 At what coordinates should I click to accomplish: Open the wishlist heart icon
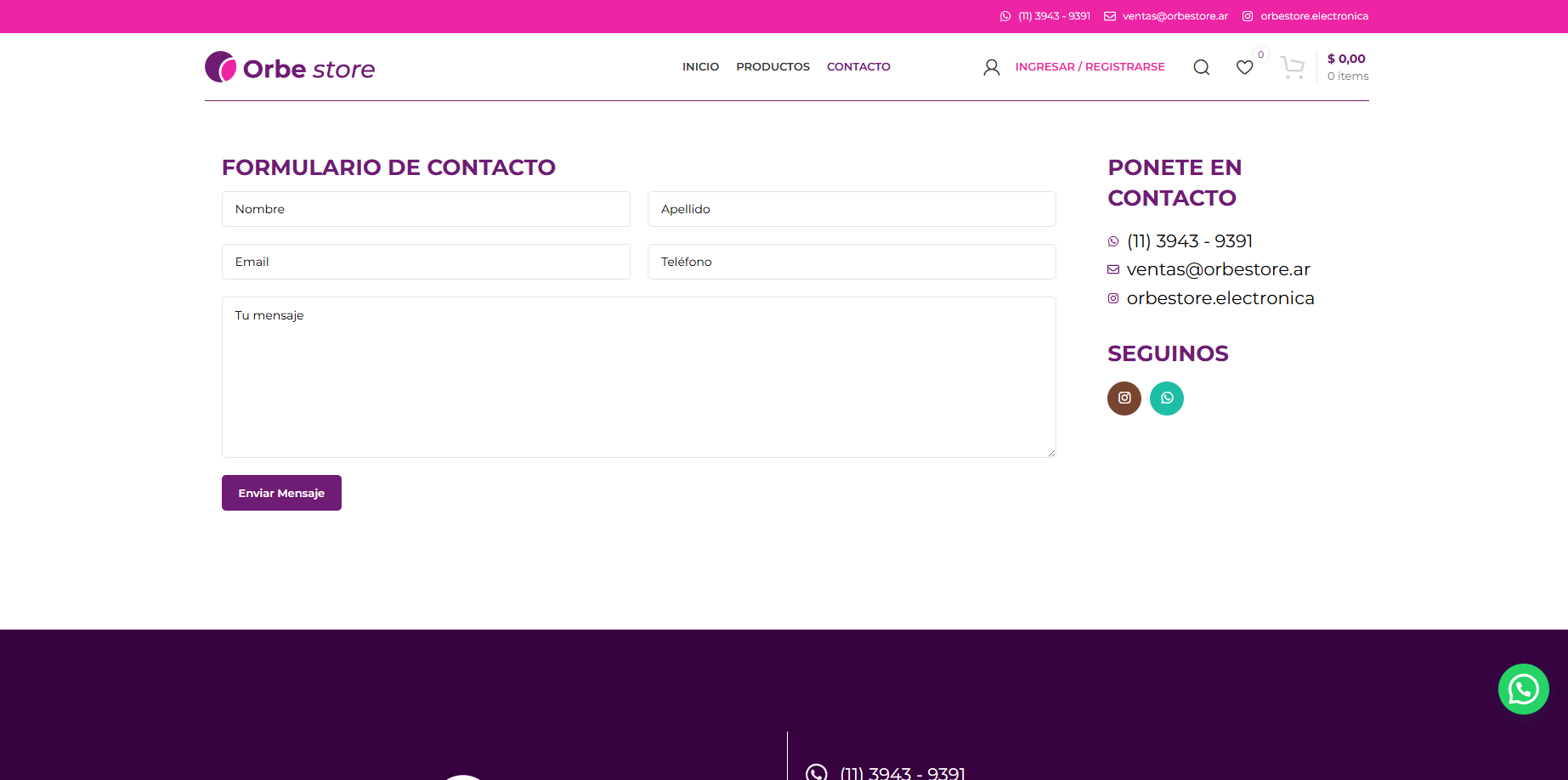[1244, 67]
